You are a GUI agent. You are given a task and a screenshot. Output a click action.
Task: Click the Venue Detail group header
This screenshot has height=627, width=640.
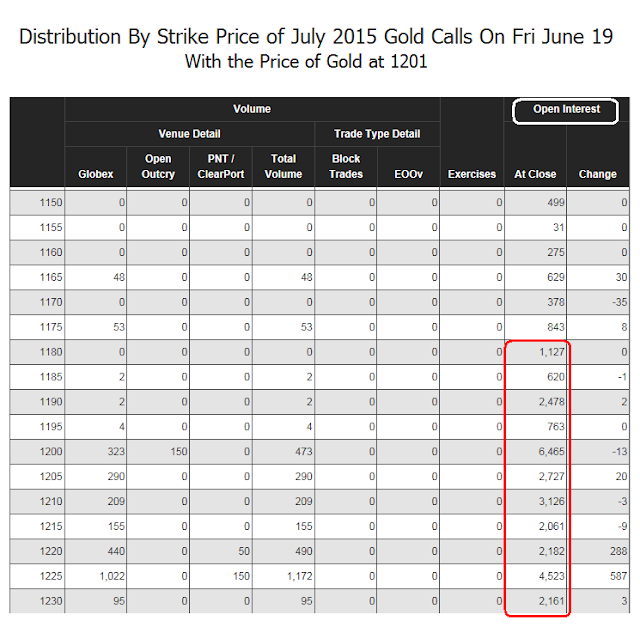tap(190, 134)
